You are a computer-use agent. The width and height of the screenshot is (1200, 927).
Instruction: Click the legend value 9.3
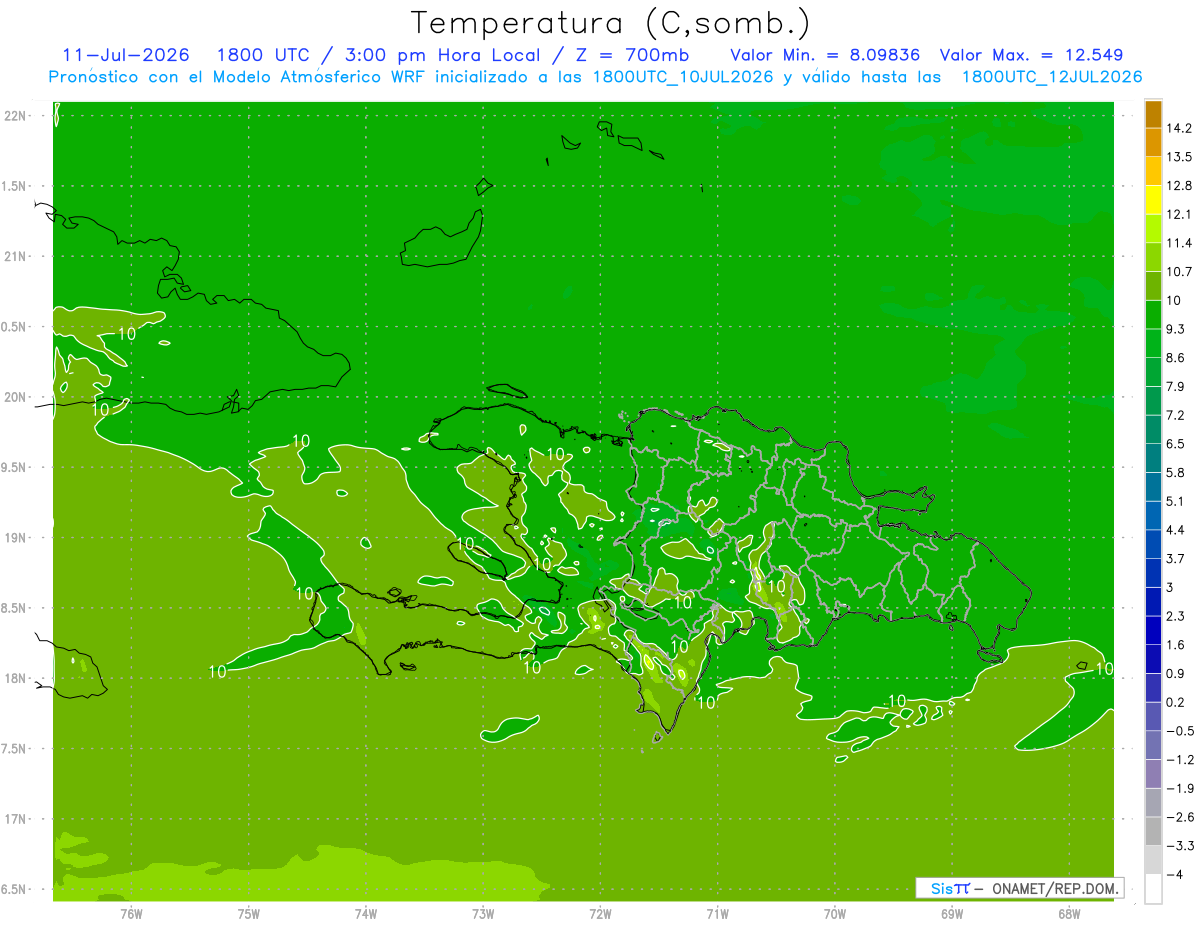tap(1177, 329)
